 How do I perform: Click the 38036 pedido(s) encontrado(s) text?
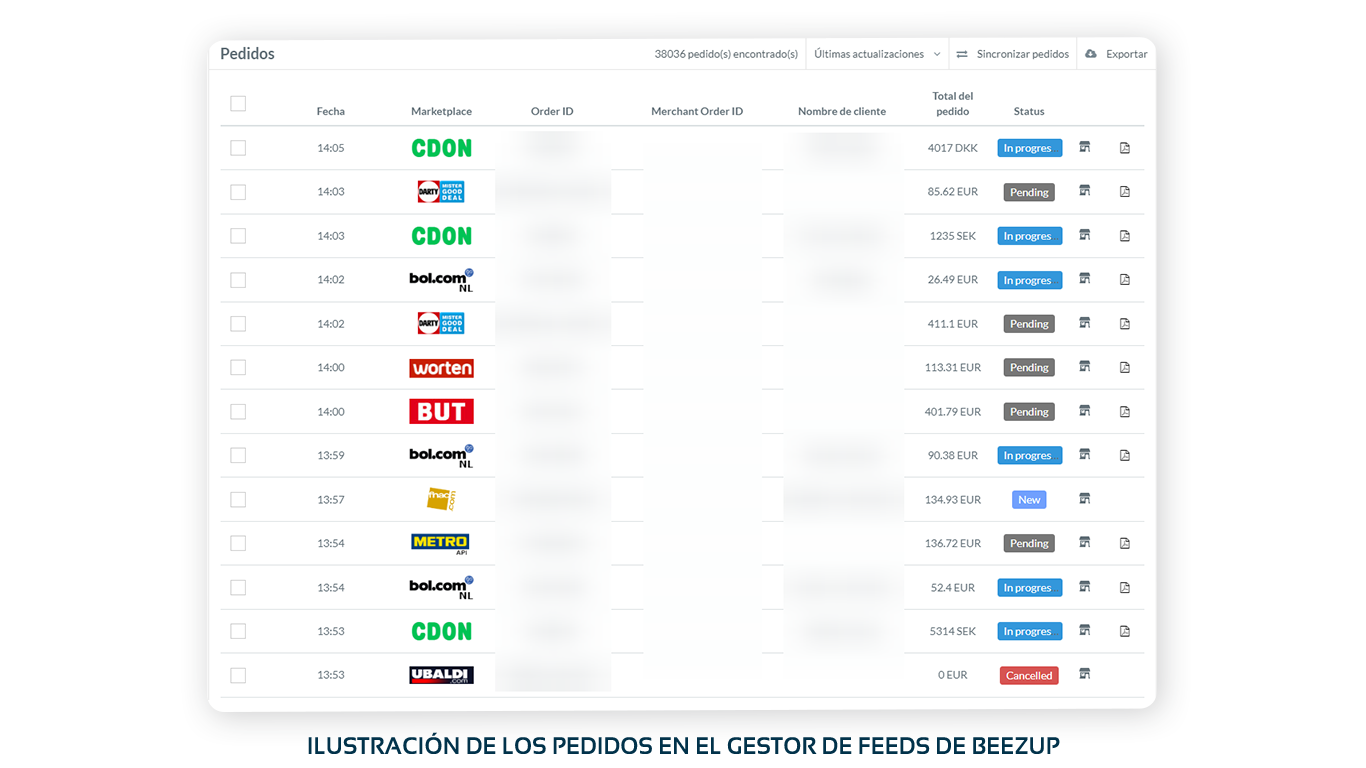tap(726, 54)
